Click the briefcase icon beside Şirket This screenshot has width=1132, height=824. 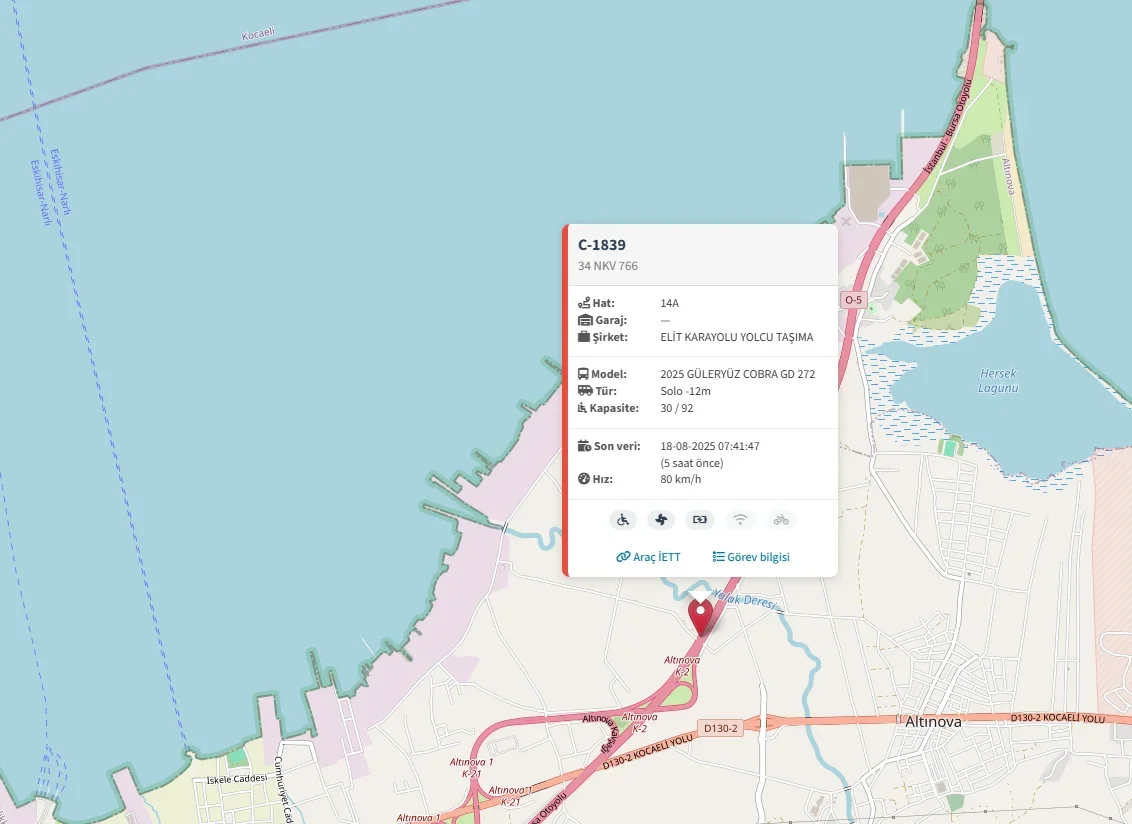pyautogui.click(x=584, y=337)
